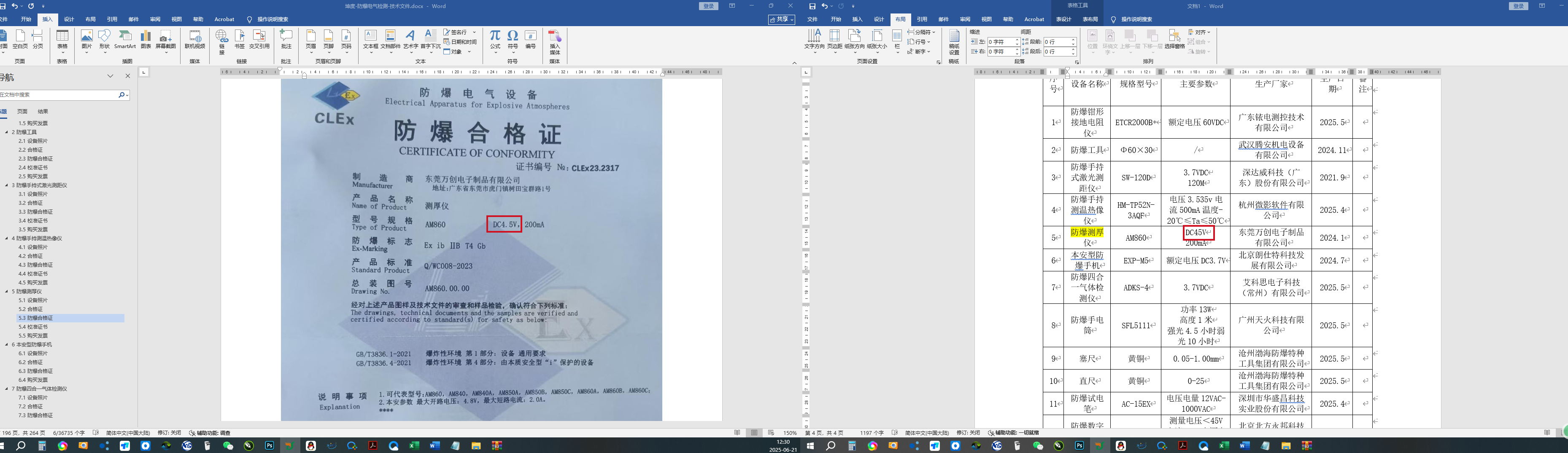Open 稿纸设置 manuscript paper settings
The height and width of the screenshot is (453, 1568).
click(x=955, y=42)
